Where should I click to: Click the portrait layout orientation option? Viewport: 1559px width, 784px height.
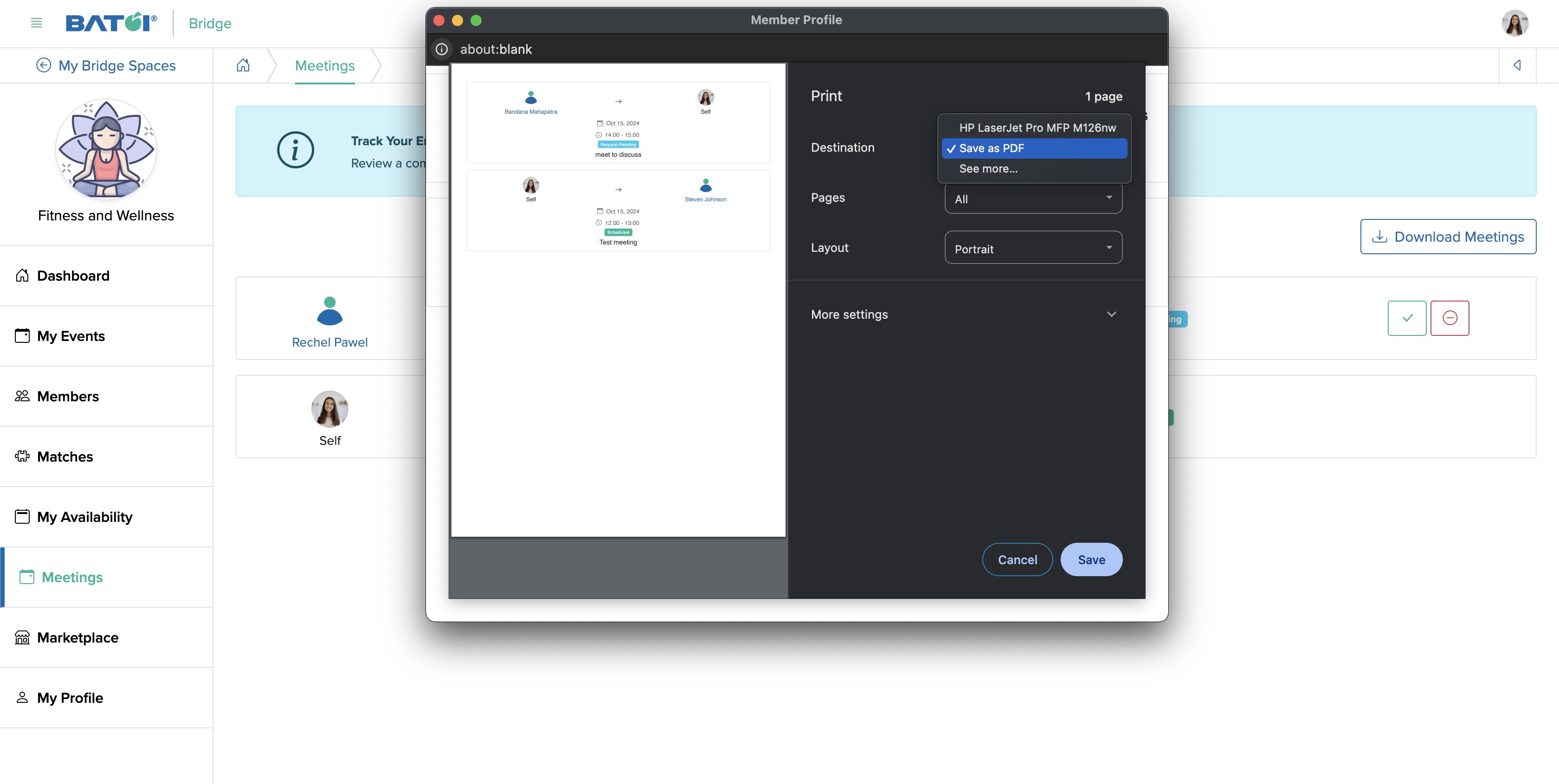pyautogui.click(x=1033, y=248)
